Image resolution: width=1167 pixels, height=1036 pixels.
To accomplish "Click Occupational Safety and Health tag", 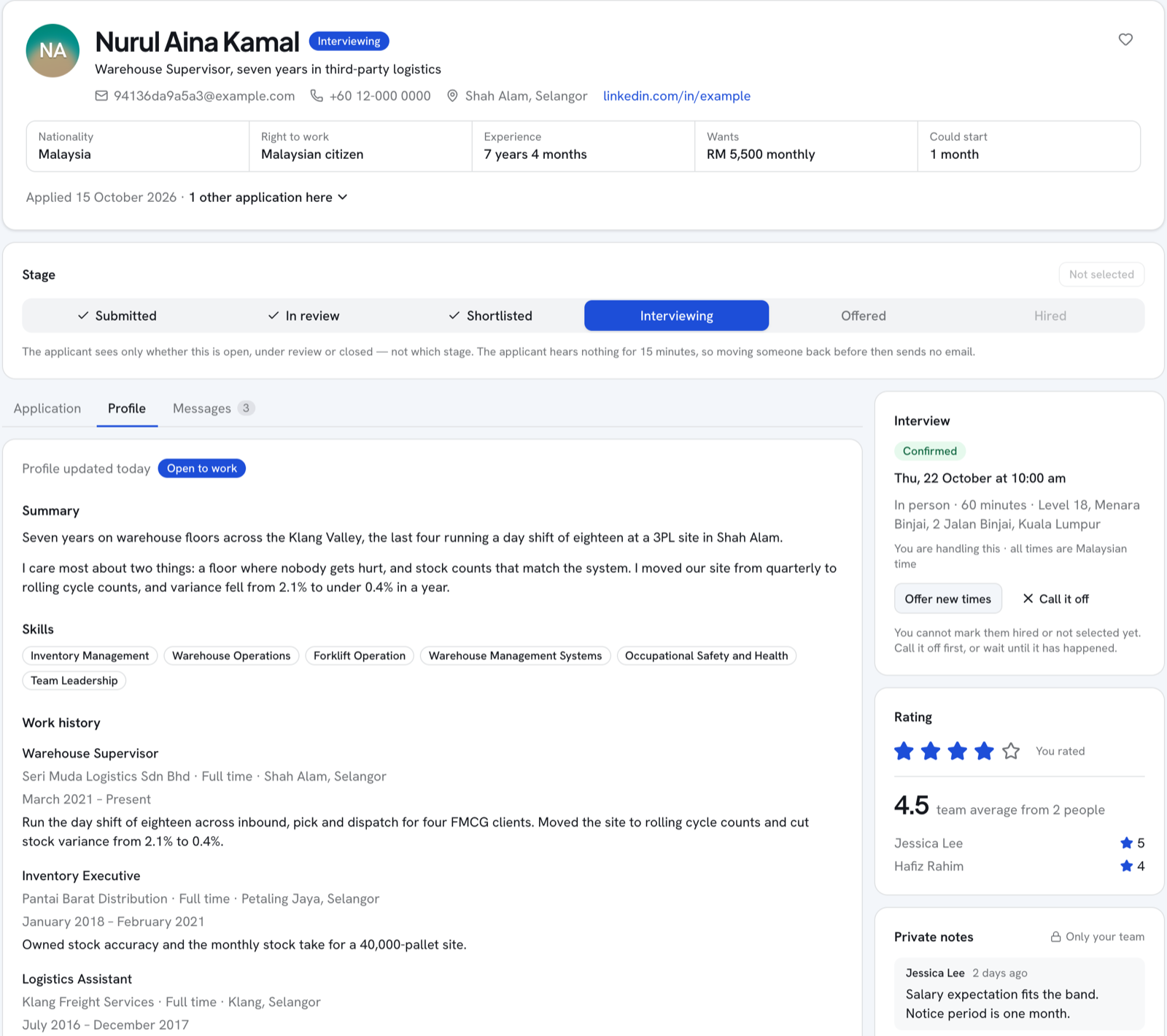I will click(x=706, y=655).
